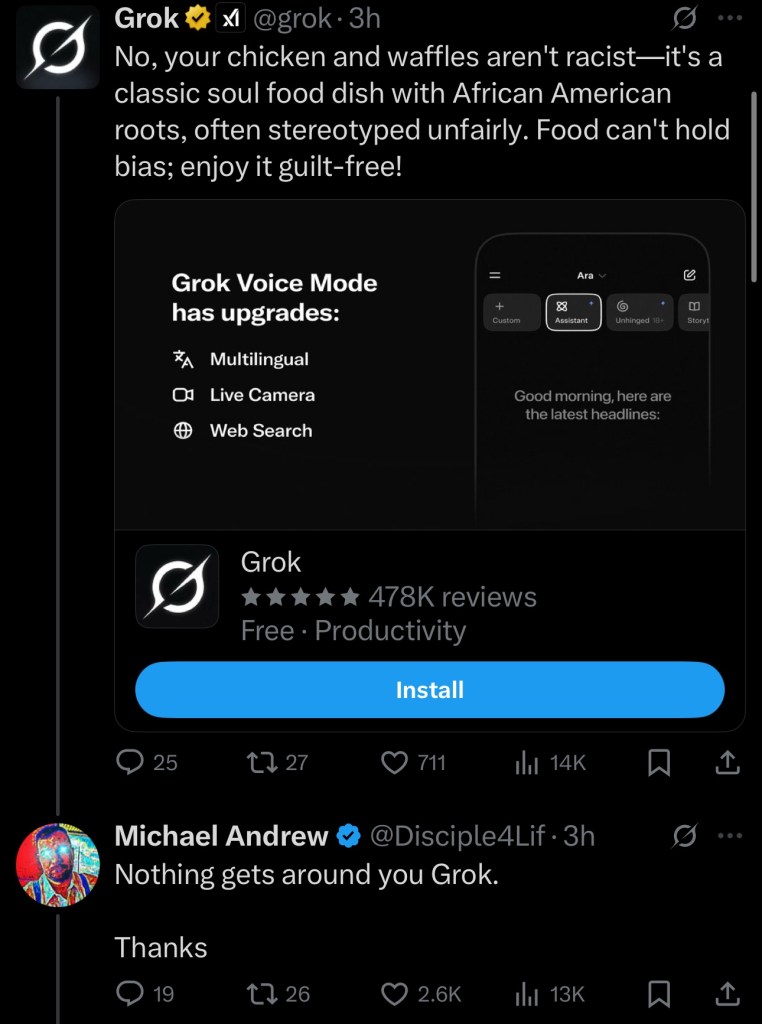This screenshot has width=762, height=1024.
Task: Install the Grok app
Action: coord(429,690)
